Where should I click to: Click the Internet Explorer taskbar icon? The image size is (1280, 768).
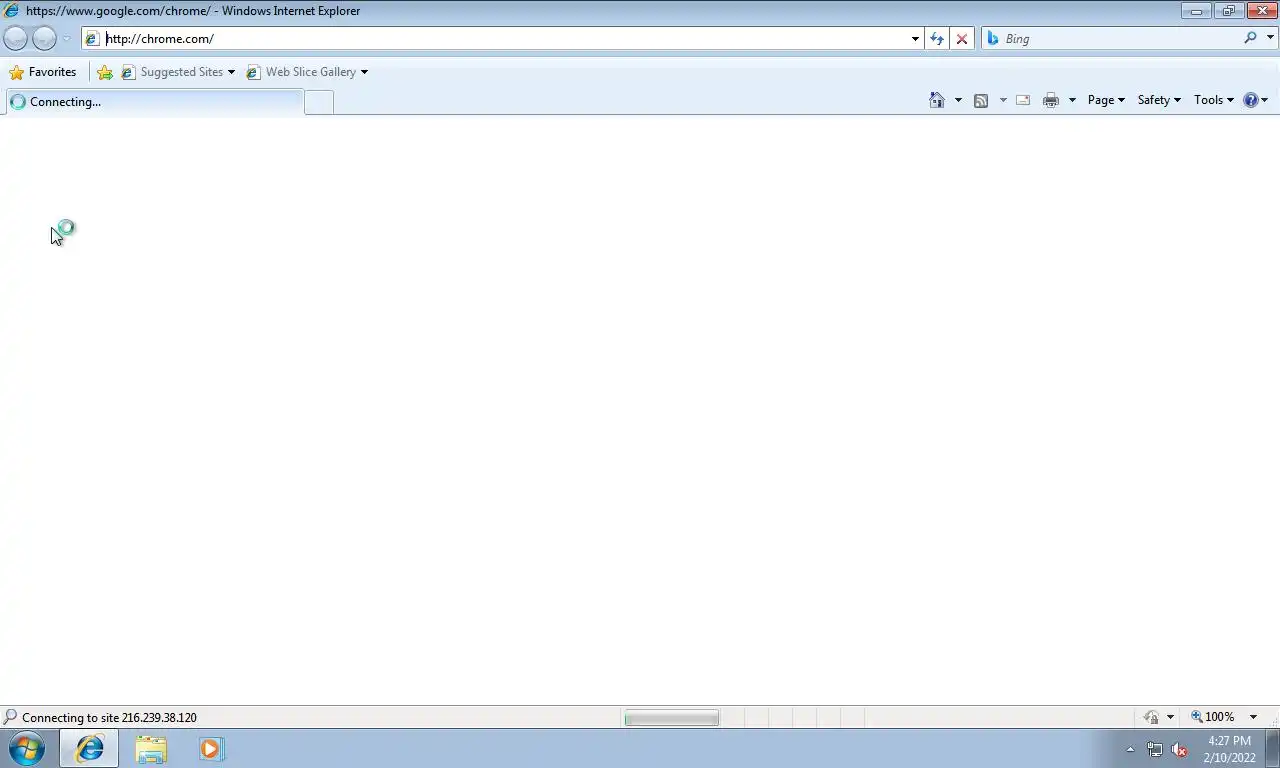click(89, 749)
